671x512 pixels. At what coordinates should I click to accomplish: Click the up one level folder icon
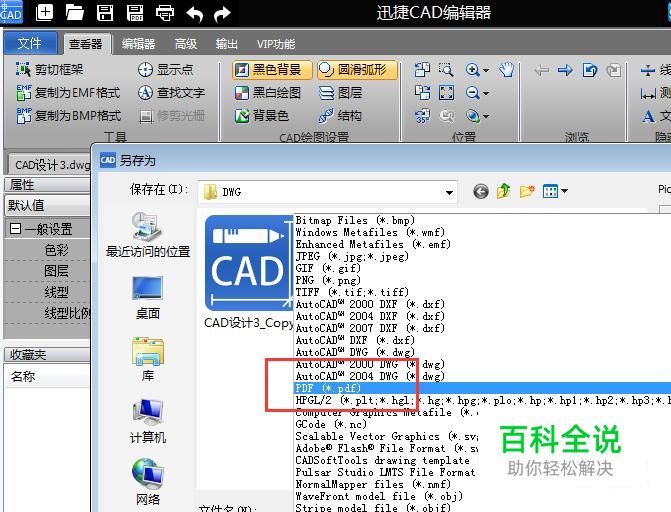(504, 191)
